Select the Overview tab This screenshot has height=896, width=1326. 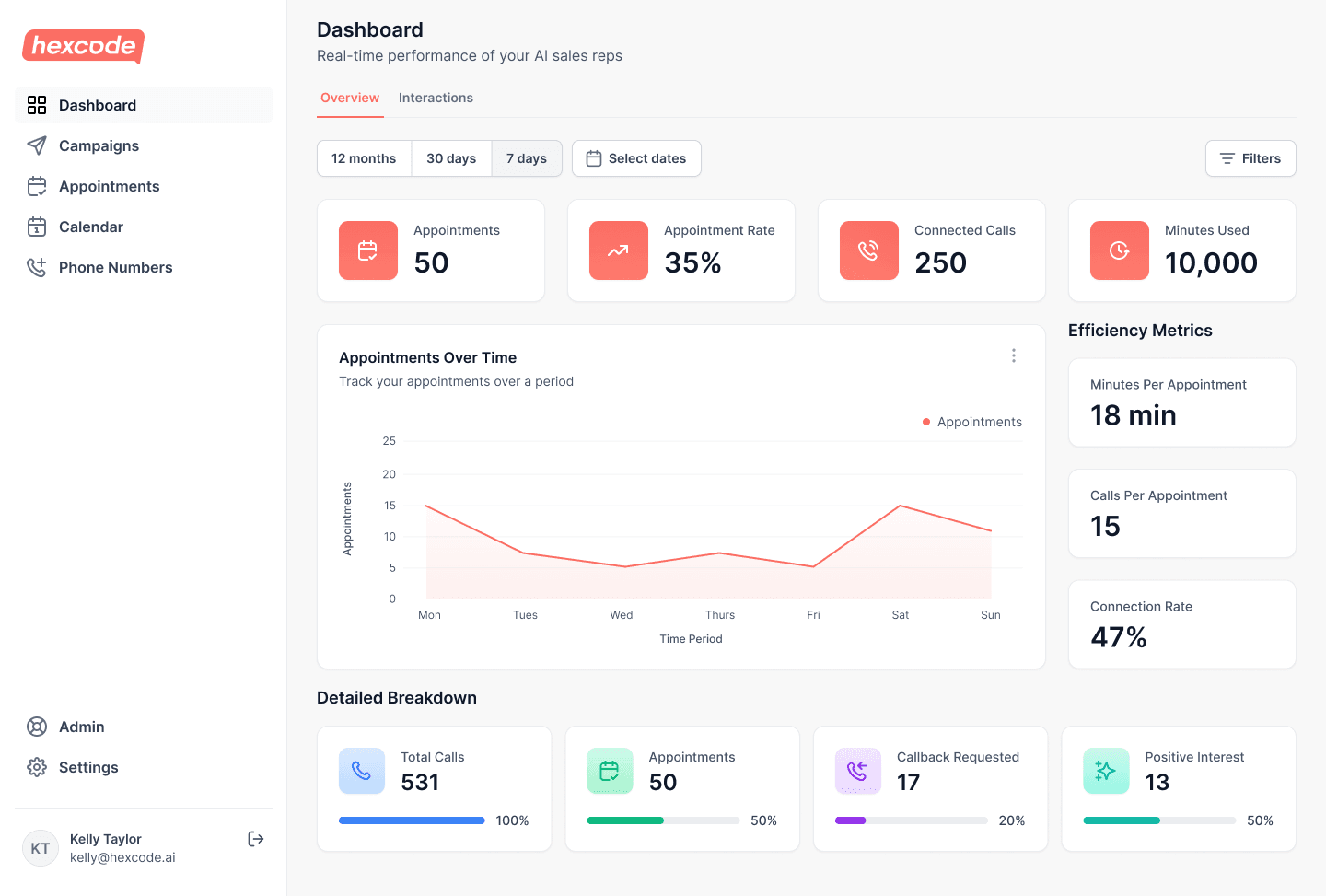pos(350,98)
